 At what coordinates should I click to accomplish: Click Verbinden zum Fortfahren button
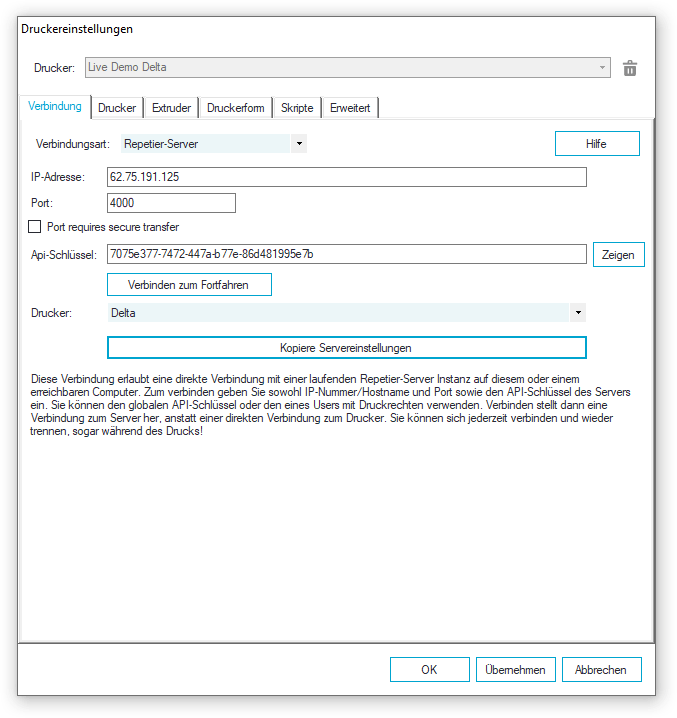point(189,285)
